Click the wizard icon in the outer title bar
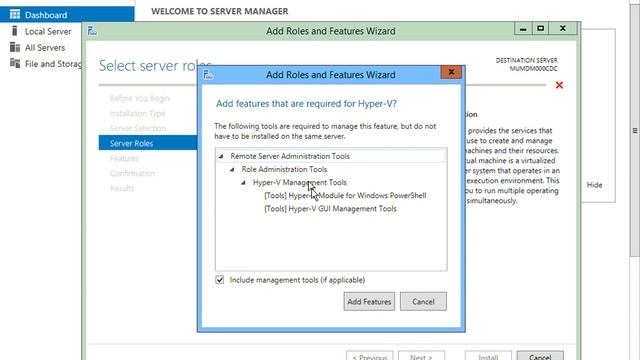 (x=92, y=31)
